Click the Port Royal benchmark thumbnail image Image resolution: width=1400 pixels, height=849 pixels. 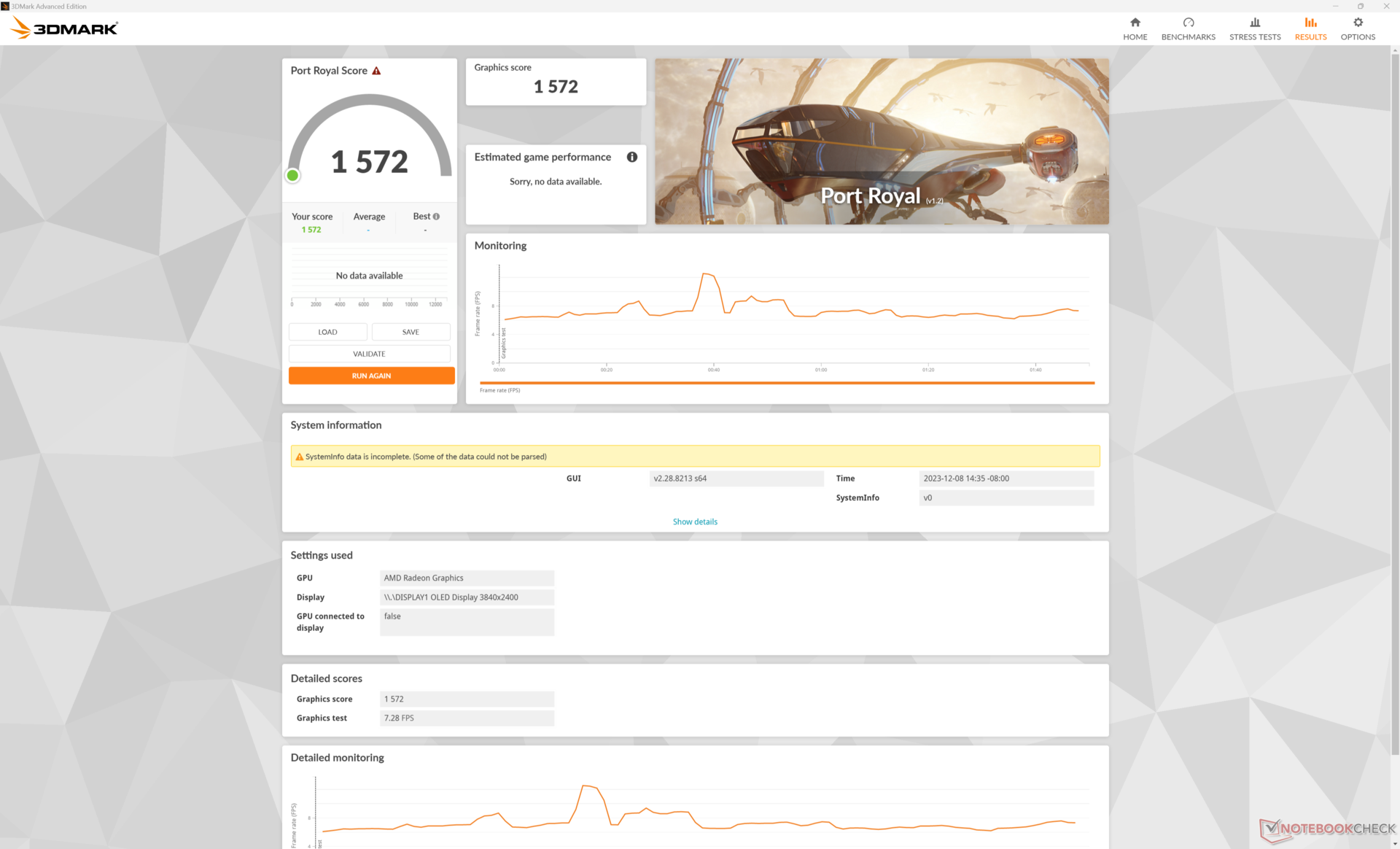pos(881,141)
